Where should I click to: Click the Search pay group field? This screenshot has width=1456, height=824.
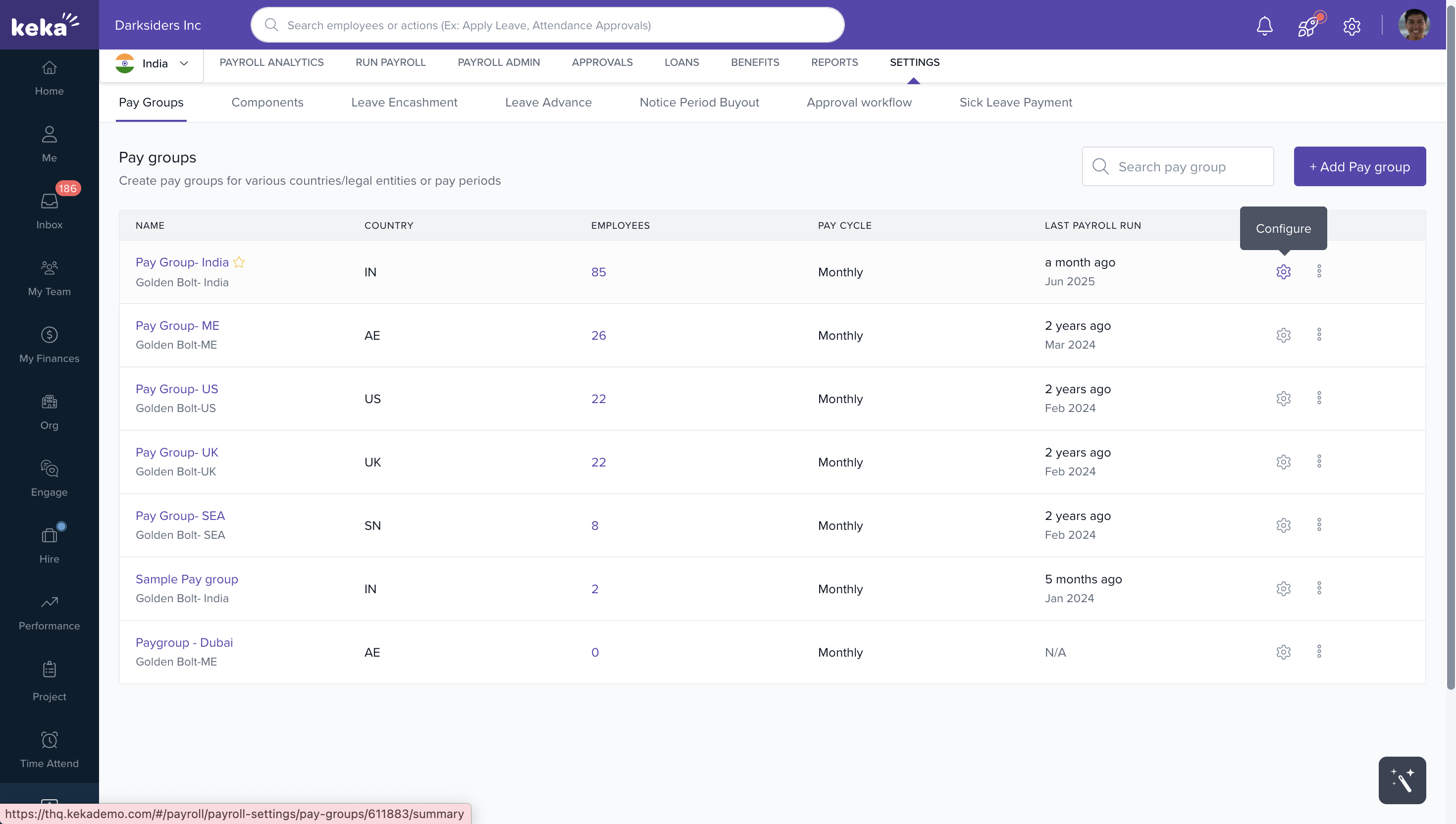click(1178, 166)
